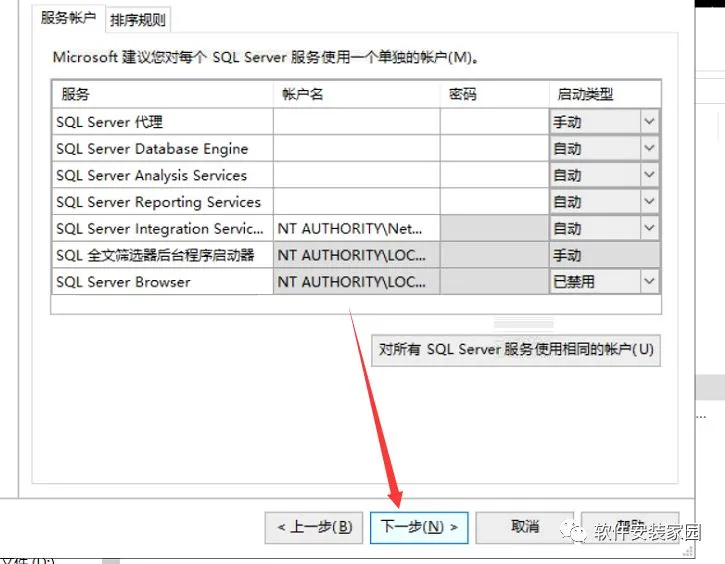Click account name of SQL Server Browser
The width and height of the screenshot is (725, 564).
[x=356, y=282]
